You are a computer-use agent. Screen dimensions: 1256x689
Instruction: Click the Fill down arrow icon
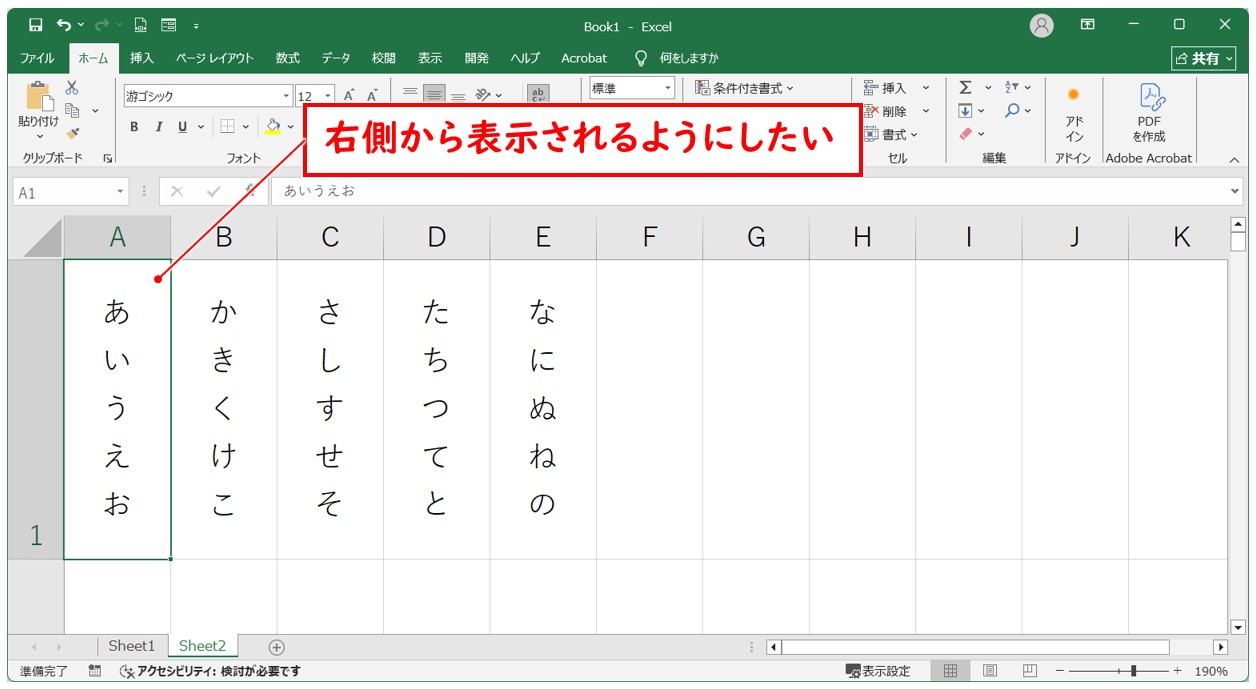click(965, 111)
